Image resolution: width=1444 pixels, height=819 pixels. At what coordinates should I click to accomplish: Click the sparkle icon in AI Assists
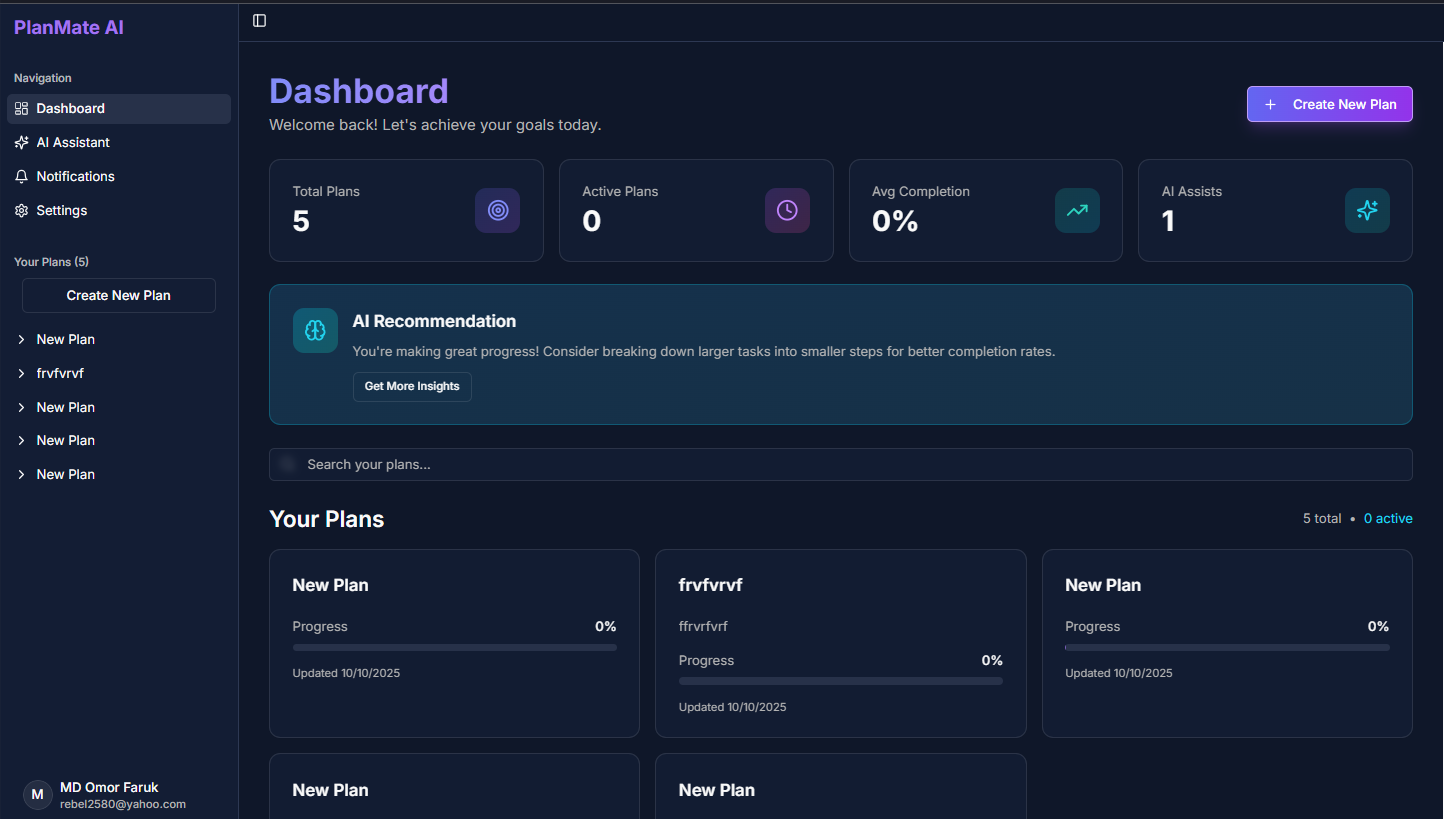point(1367,210)
